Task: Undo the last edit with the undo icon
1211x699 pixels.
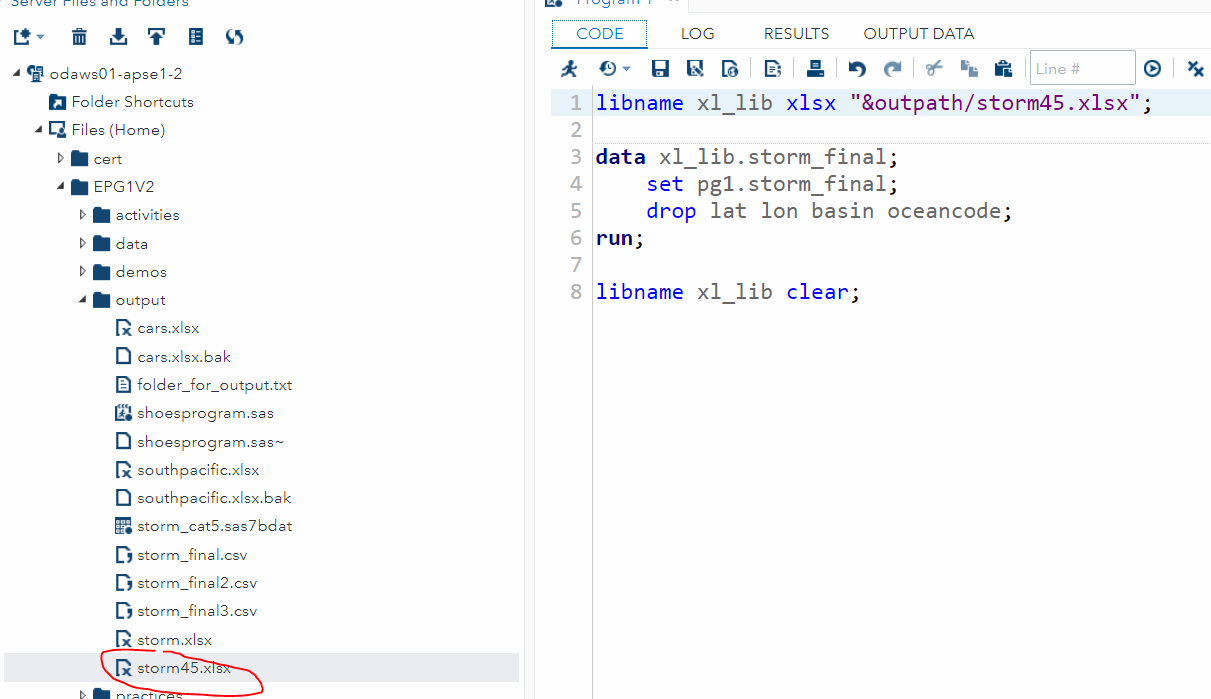Action: tap(857, 68)
